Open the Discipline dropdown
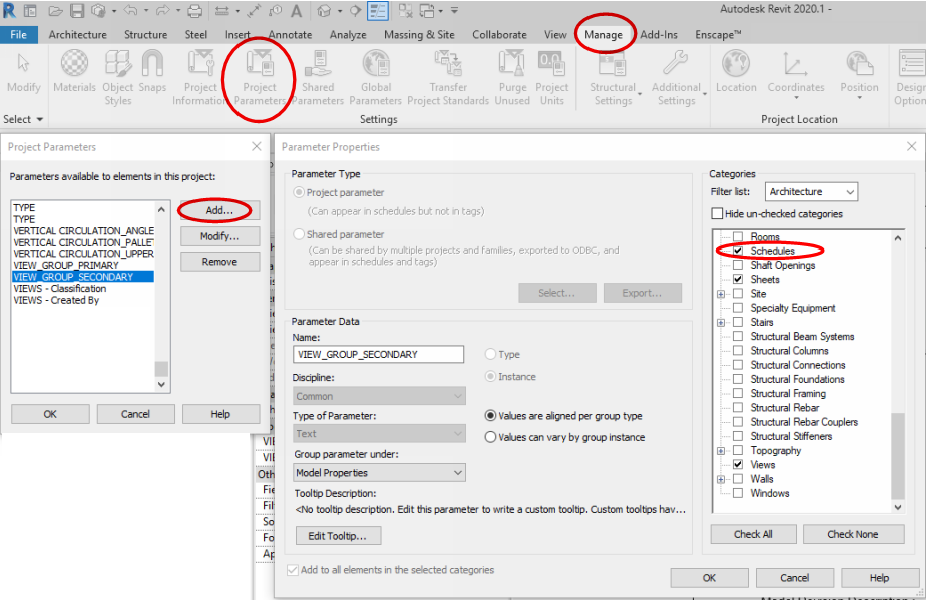 point(378,396)
